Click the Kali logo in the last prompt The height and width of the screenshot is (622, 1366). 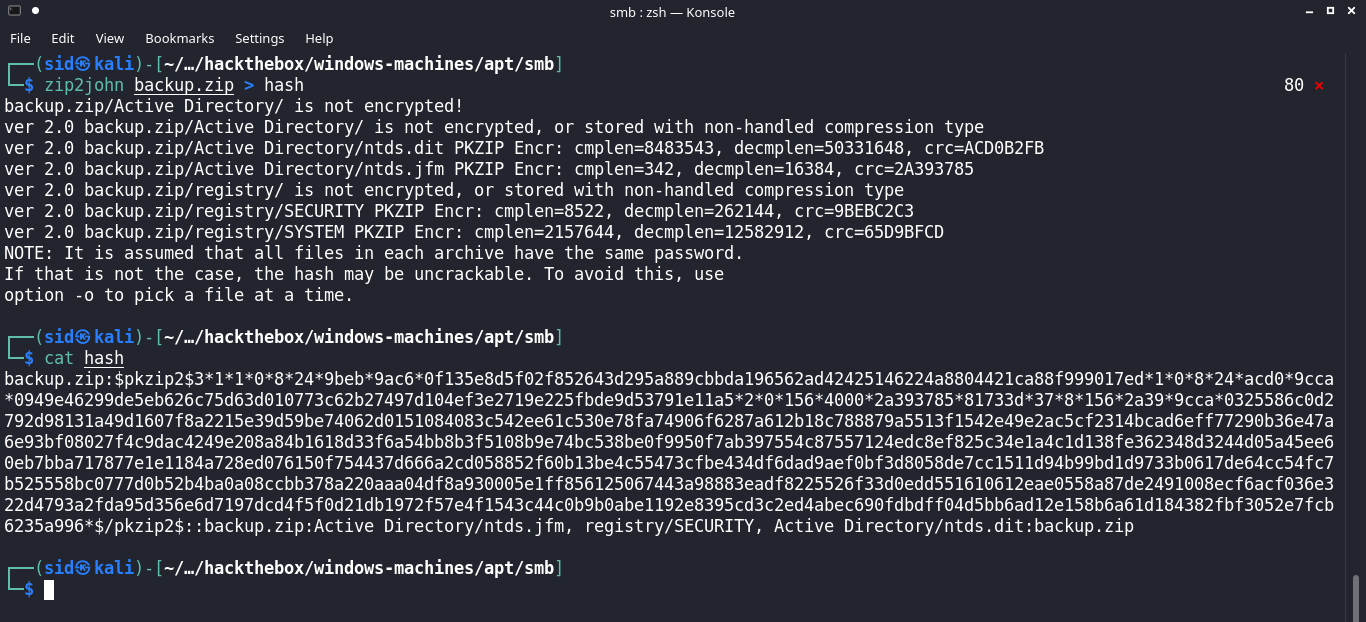(x=83, y=568)
